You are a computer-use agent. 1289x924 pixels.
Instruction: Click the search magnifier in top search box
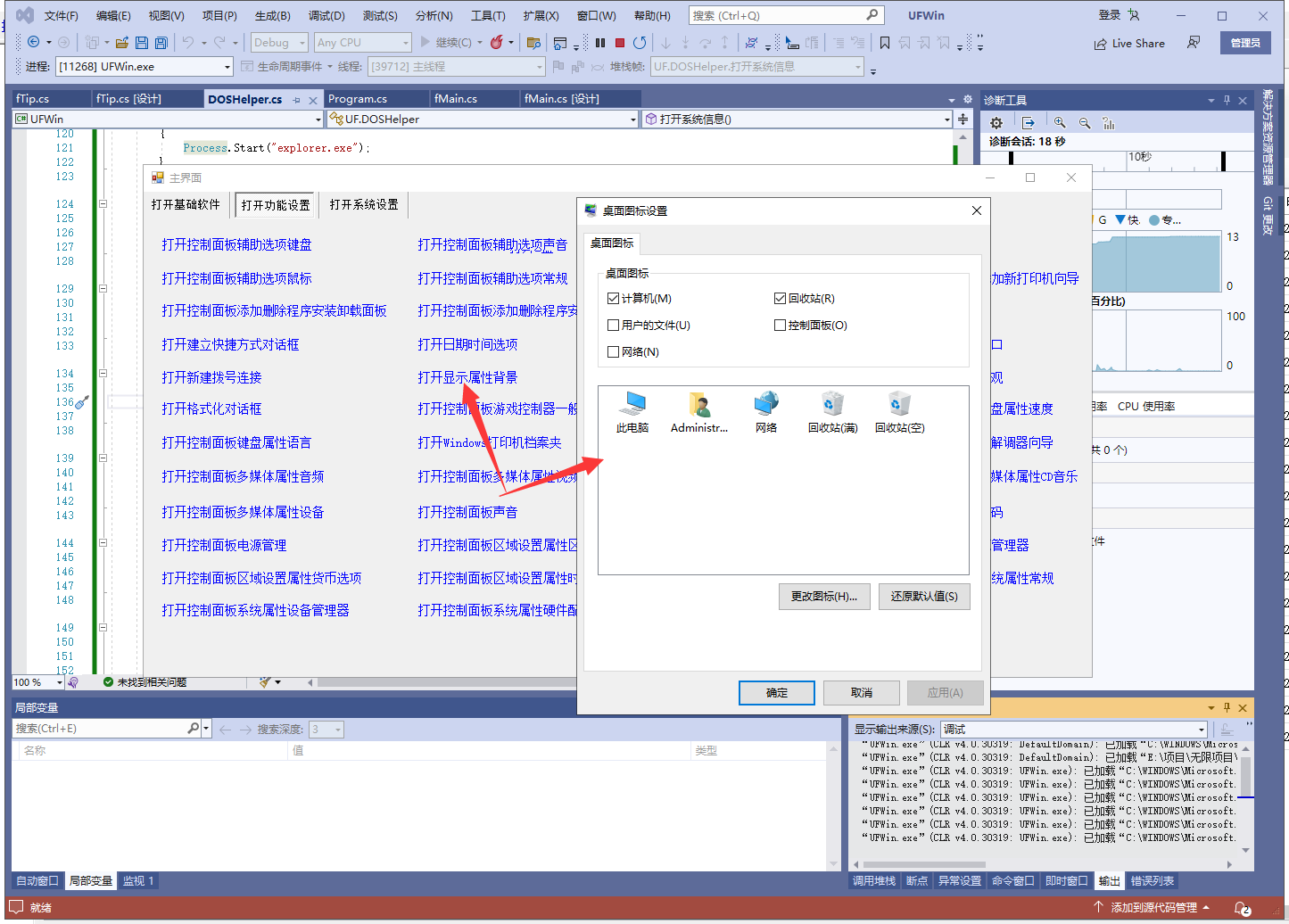coord(872,15)
